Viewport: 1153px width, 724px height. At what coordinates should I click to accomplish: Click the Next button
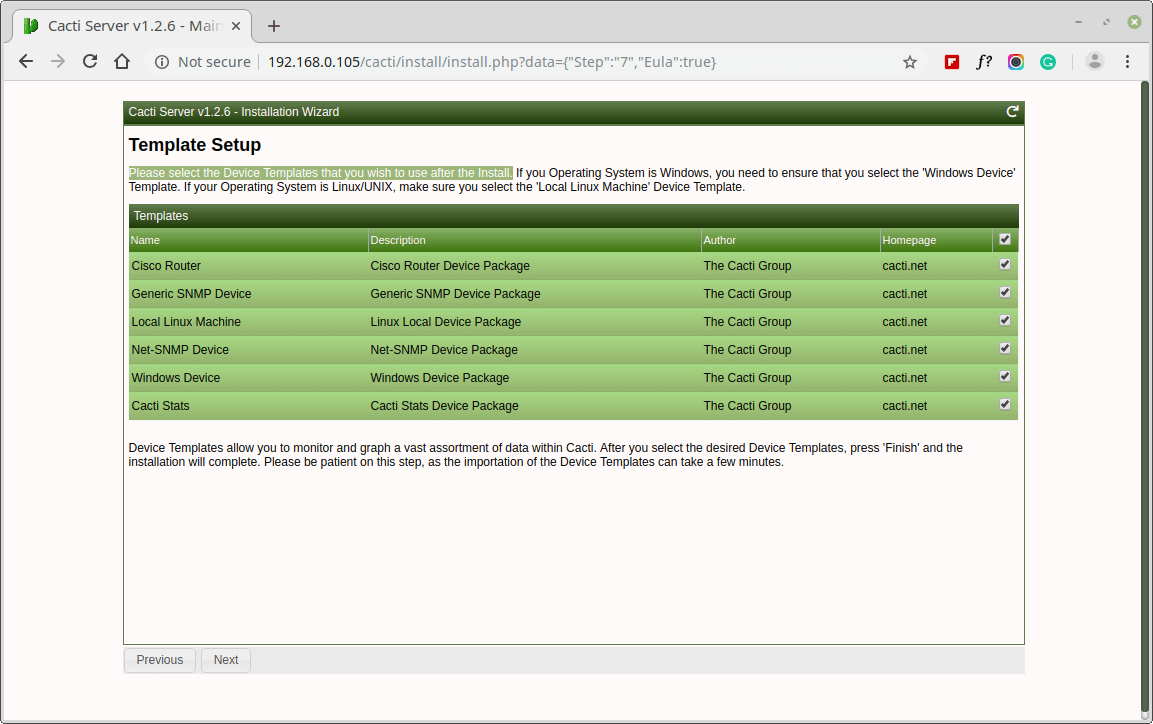click(x=226, y=660)
